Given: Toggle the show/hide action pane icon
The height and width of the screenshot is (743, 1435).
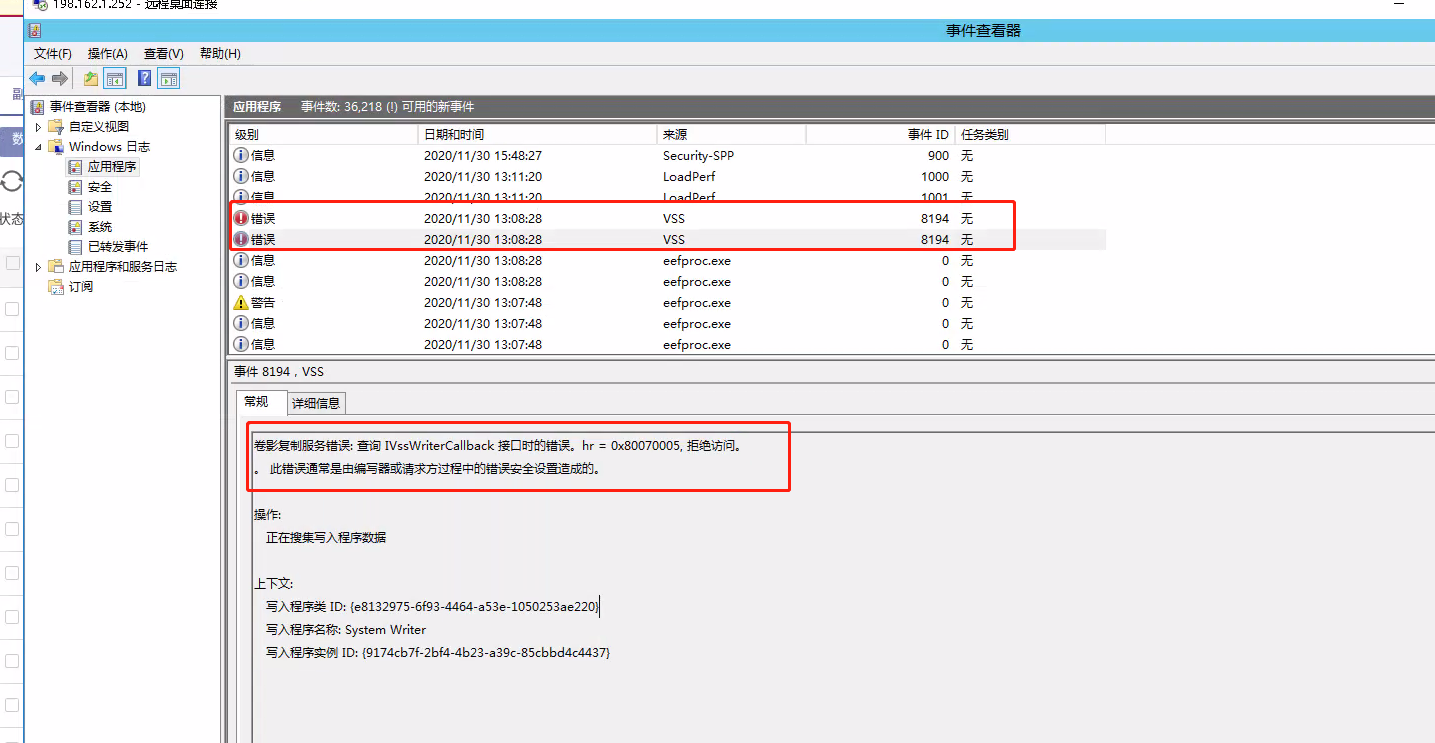Looking at the screenshot, I should tap(169, 79).
